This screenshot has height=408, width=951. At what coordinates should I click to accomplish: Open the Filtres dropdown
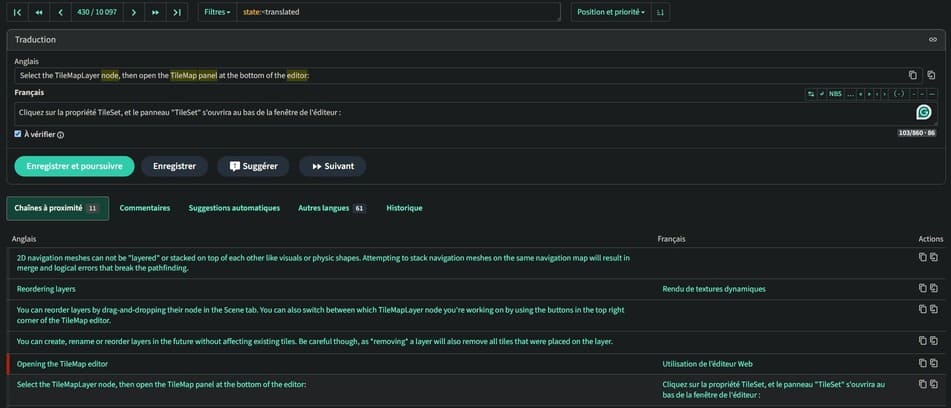point(217,12)
